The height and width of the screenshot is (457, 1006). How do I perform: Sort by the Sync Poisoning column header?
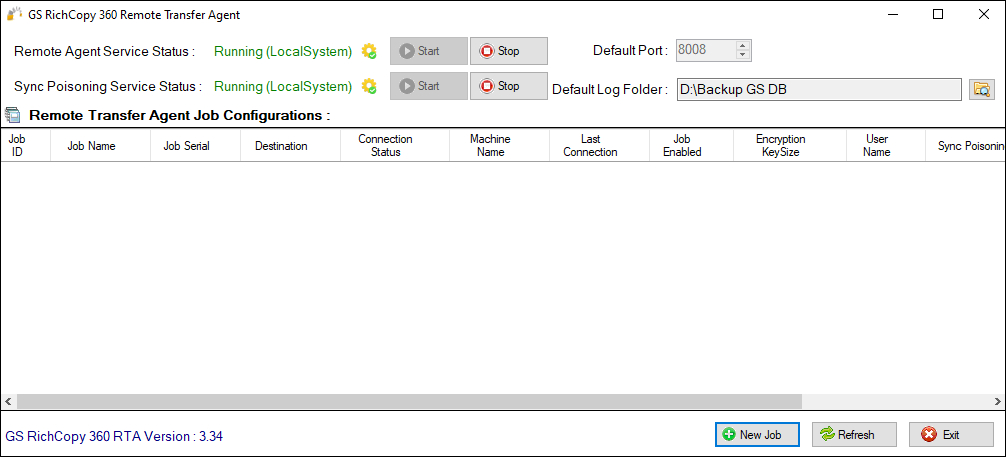click(x=965, y=146)
